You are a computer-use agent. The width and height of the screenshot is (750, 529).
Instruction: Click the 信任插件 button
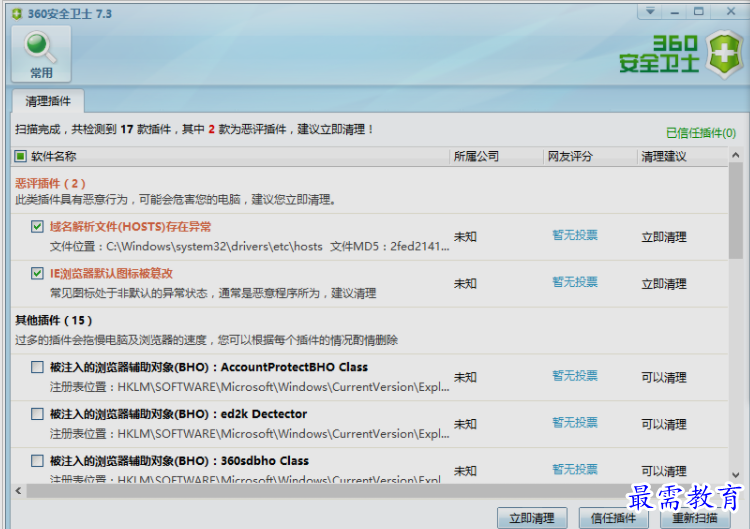click(613, 518)
